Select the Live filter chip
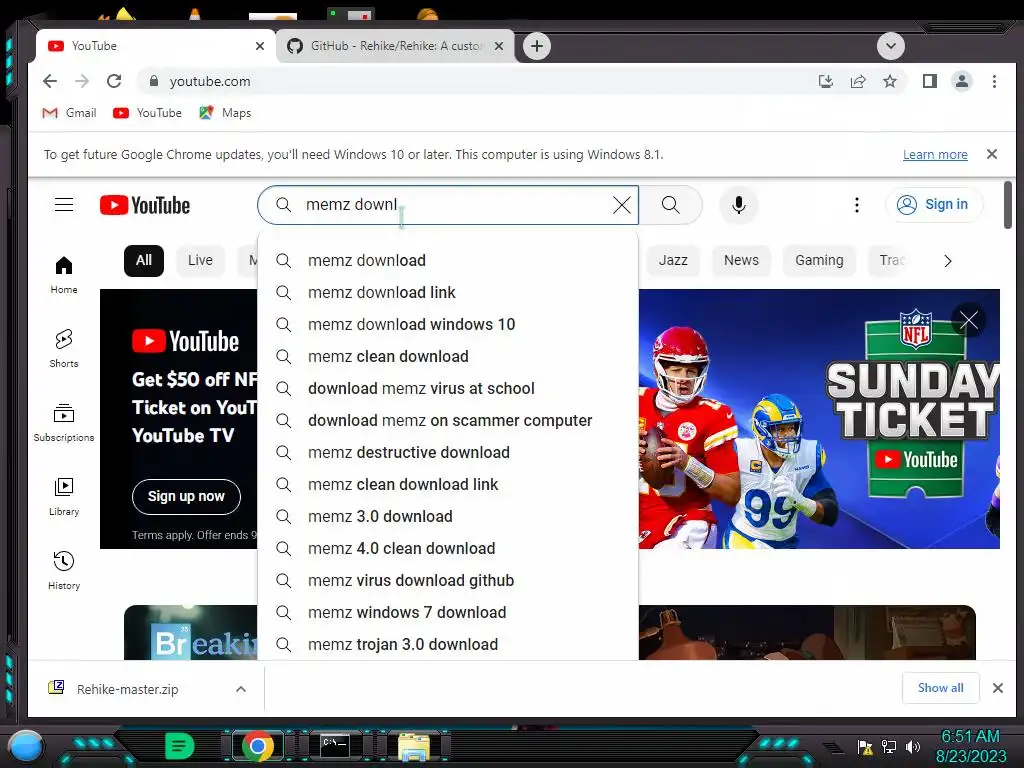This screenshot has width=1024, height=768. [200, 261]
